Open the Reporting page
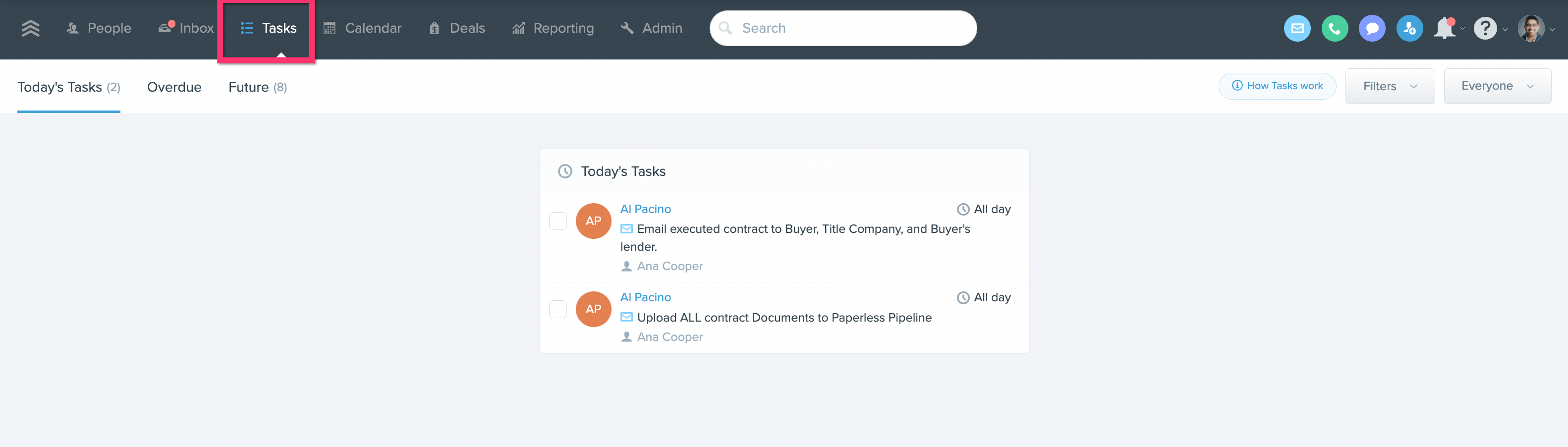The height and width of the screenshot is (447, 1568). pos(553,28)
